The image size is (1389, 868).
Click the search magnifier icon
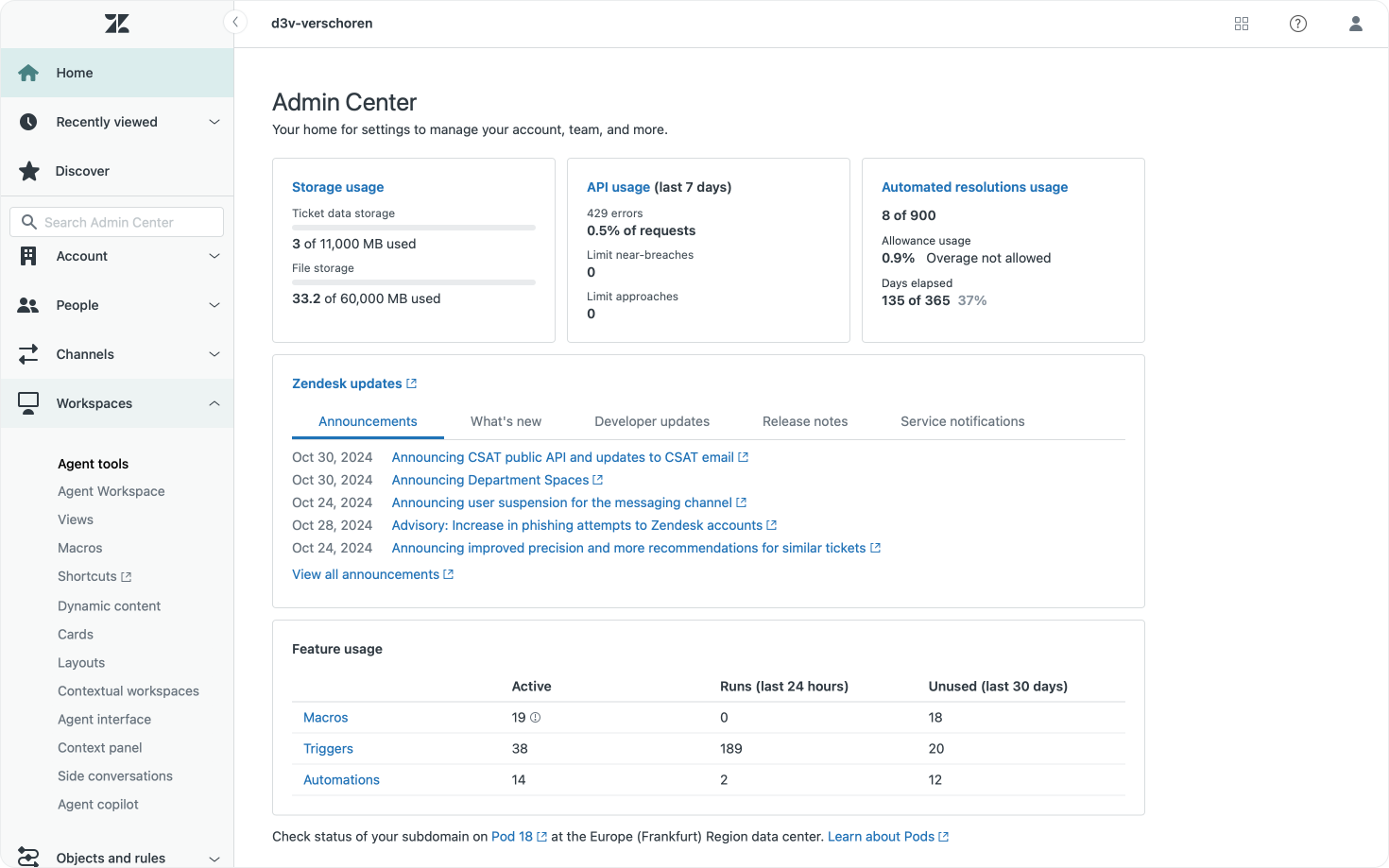(29, 222)
